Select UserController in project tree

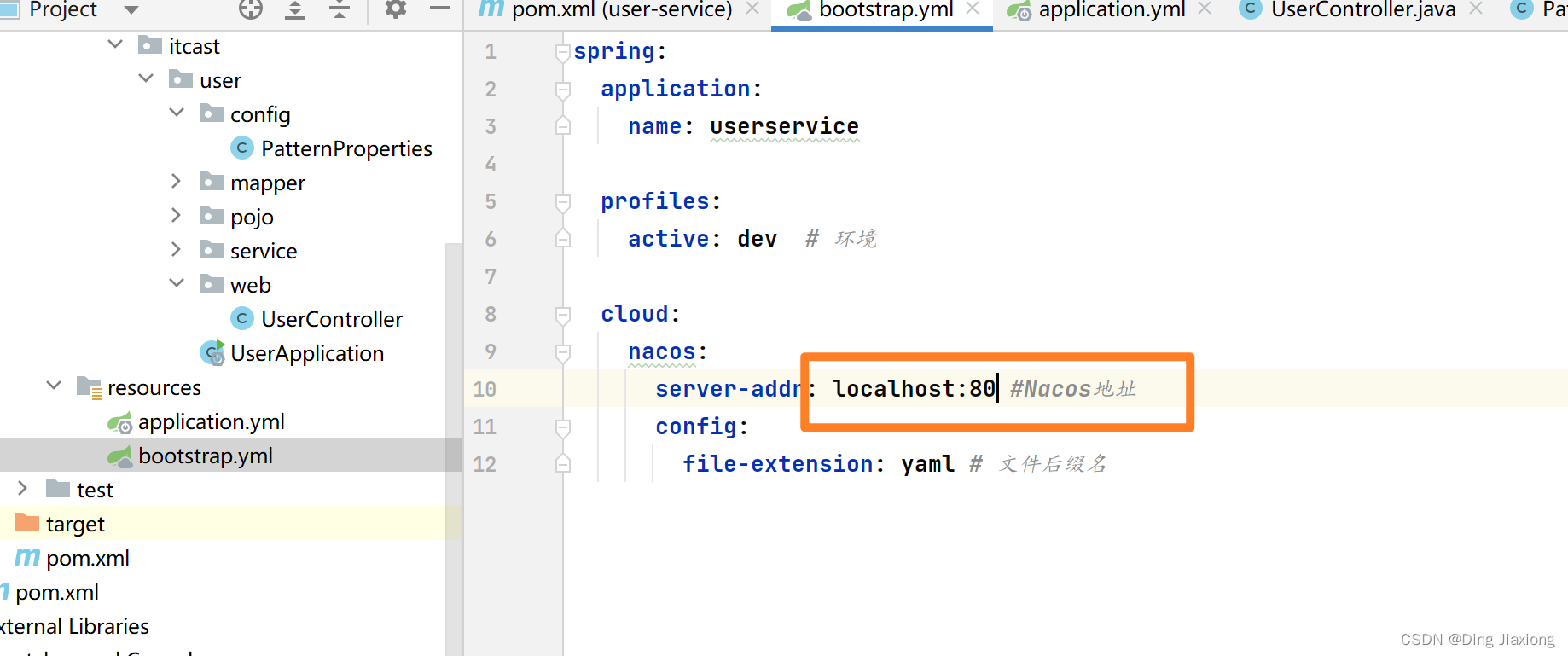(x=332, y=319)
